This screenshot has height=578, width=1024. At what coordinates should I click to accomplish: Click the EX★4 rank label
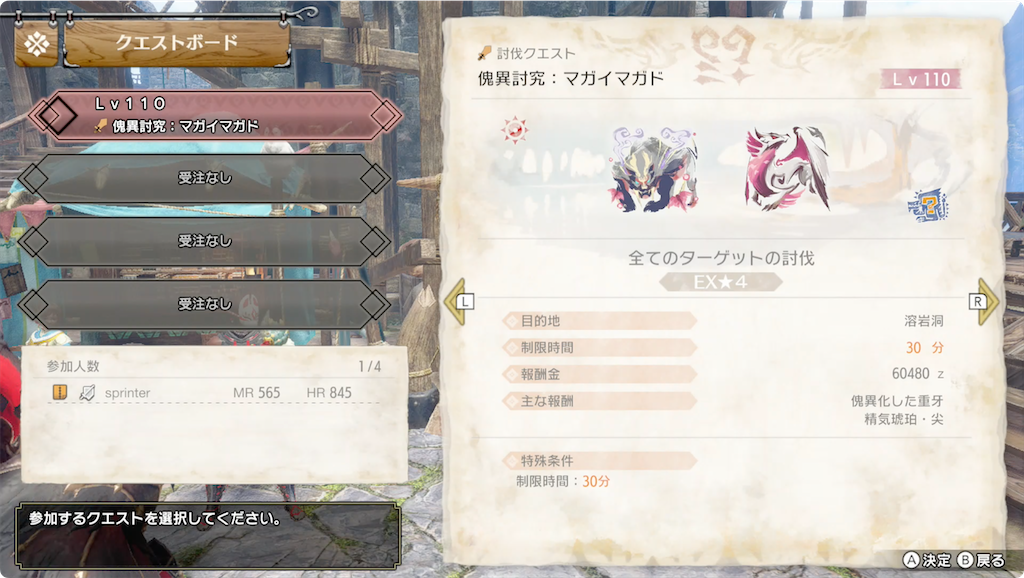coord(720,282)
